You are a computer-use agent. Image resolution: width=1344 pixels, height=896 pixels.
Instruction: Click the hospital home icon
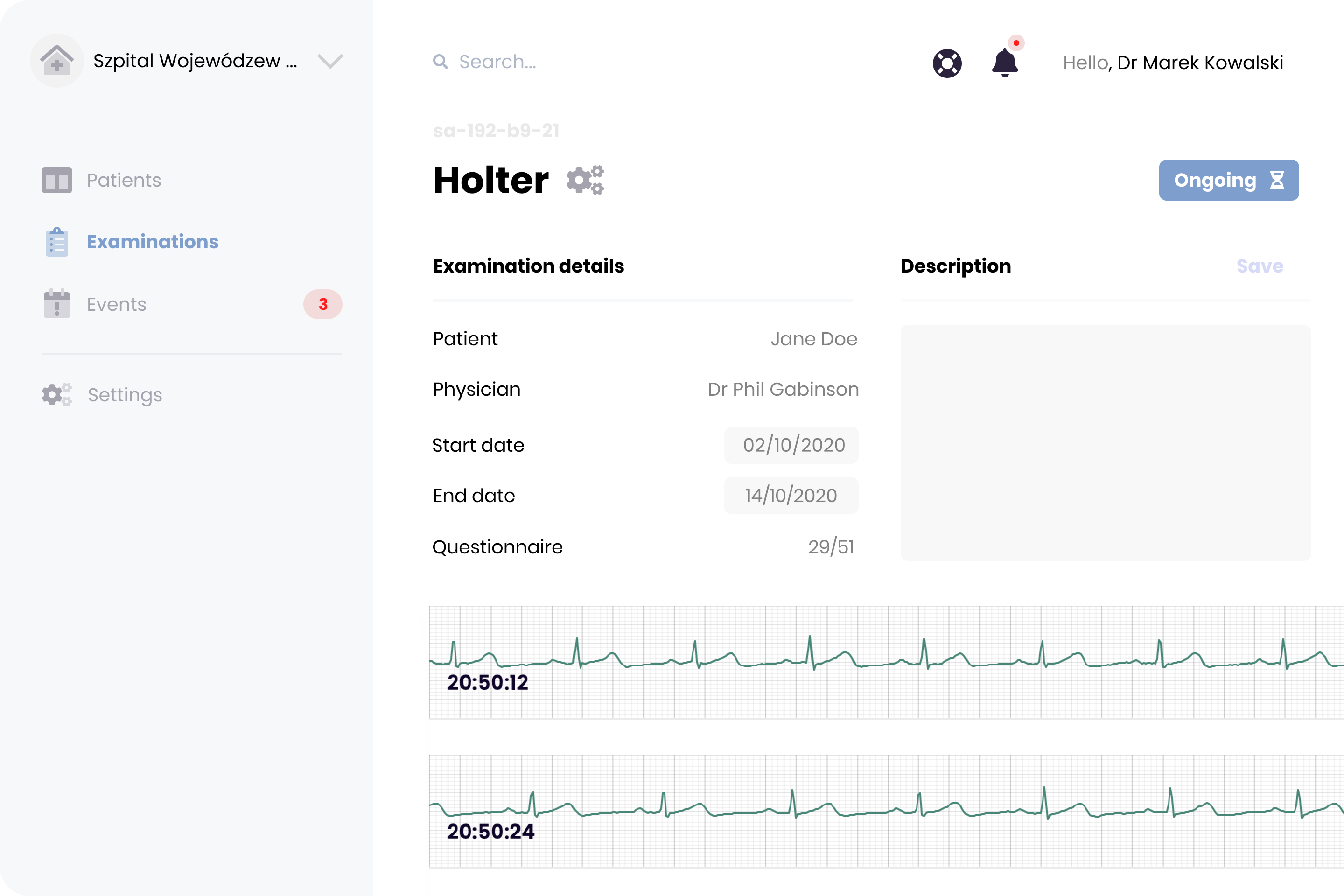tap(56, 61)
